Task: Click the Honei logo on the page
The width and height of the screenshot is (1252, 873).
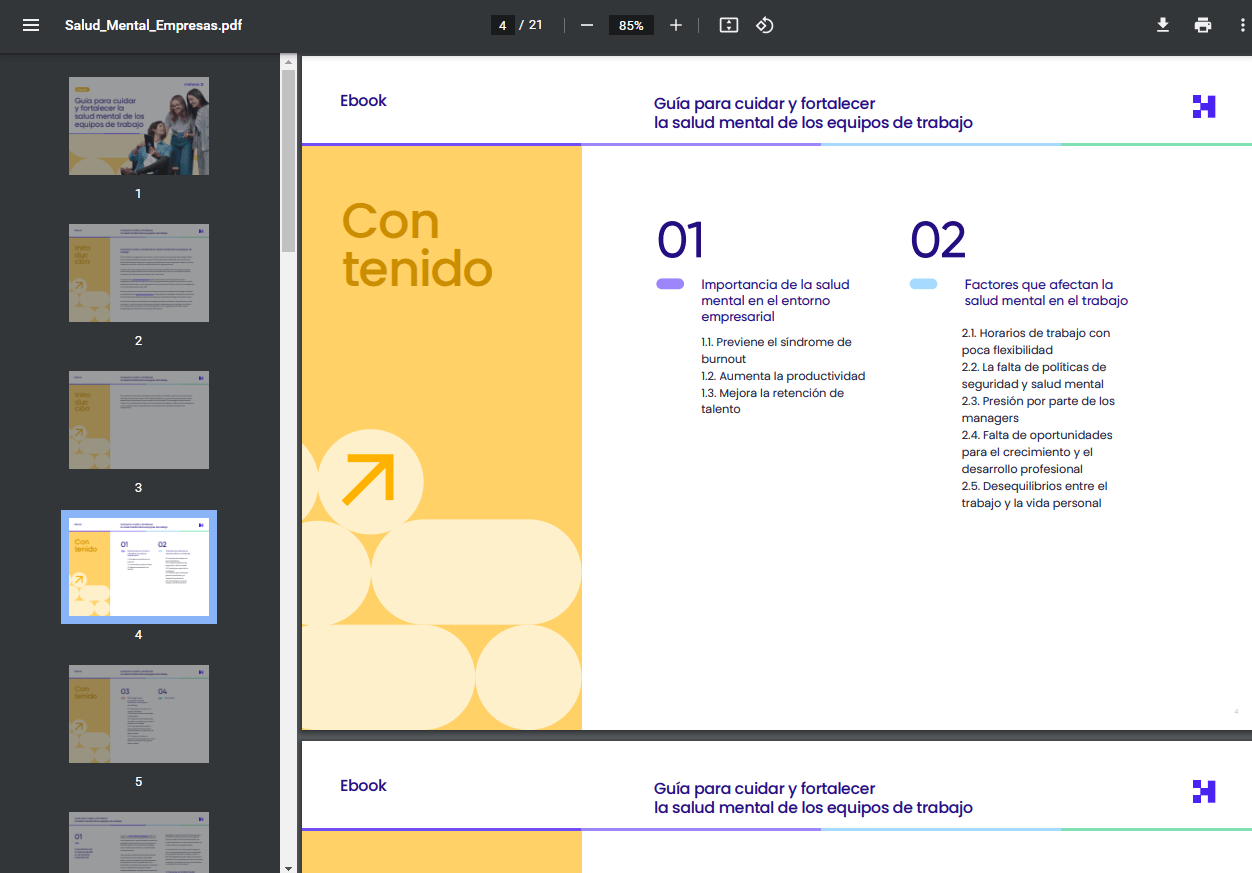Action: coord(1203,106)
